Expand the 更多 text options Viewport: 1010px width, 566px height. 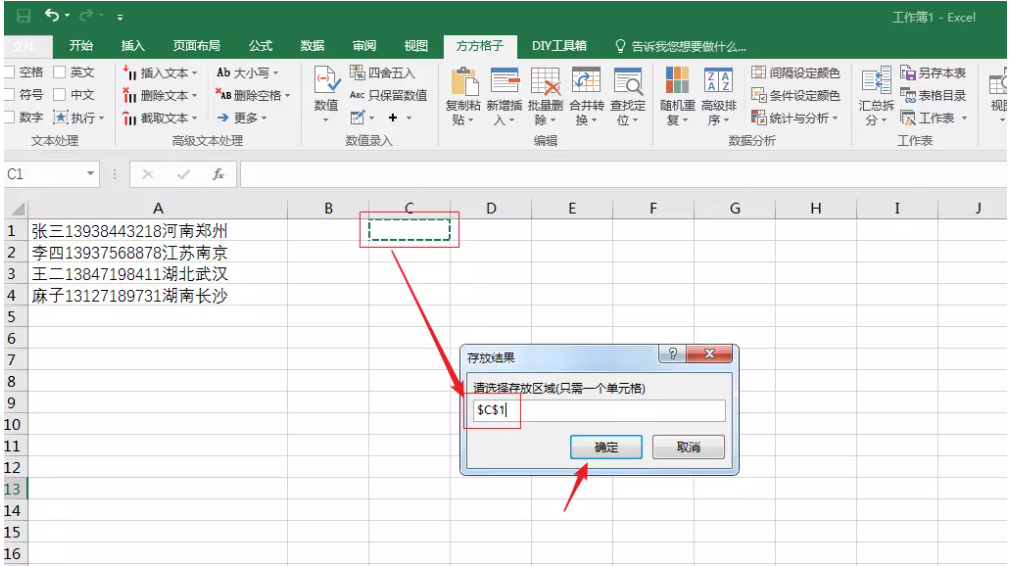point(242,118)
